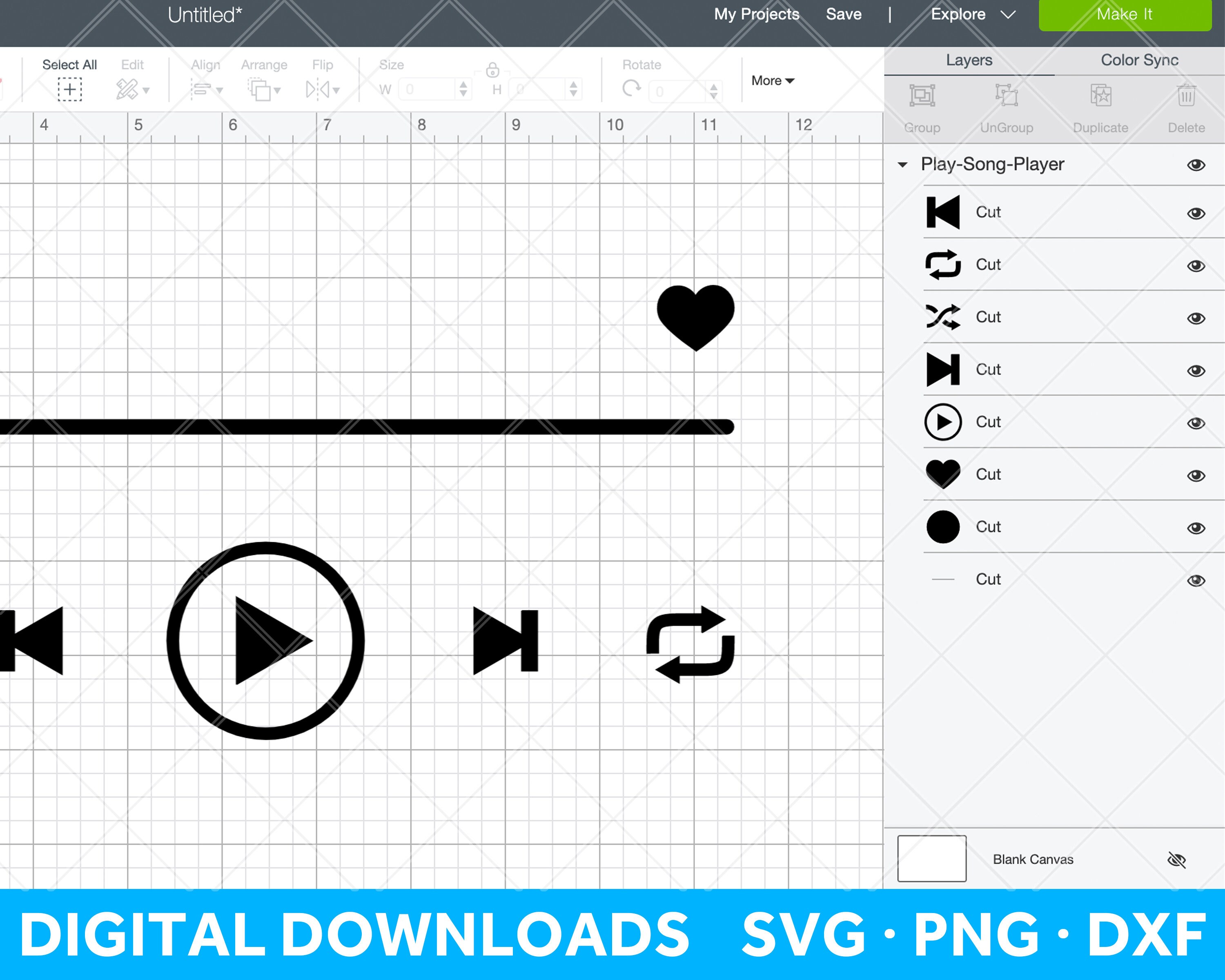Click the Delete trash icon
The height and width of the screenshot is (980, 1225).
[x=1186, y=96]
